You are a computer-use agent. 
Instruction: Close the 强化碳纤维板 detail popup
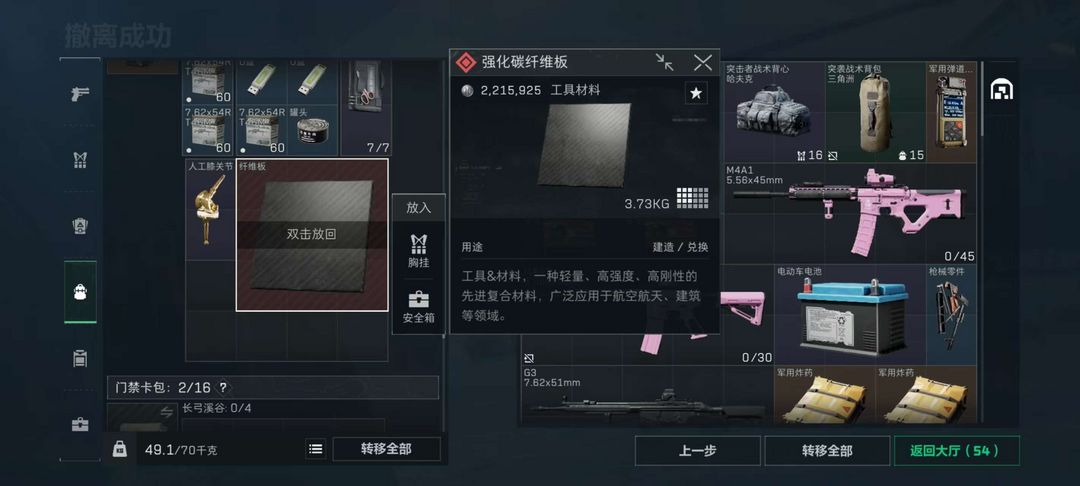[x=703, y=63]
